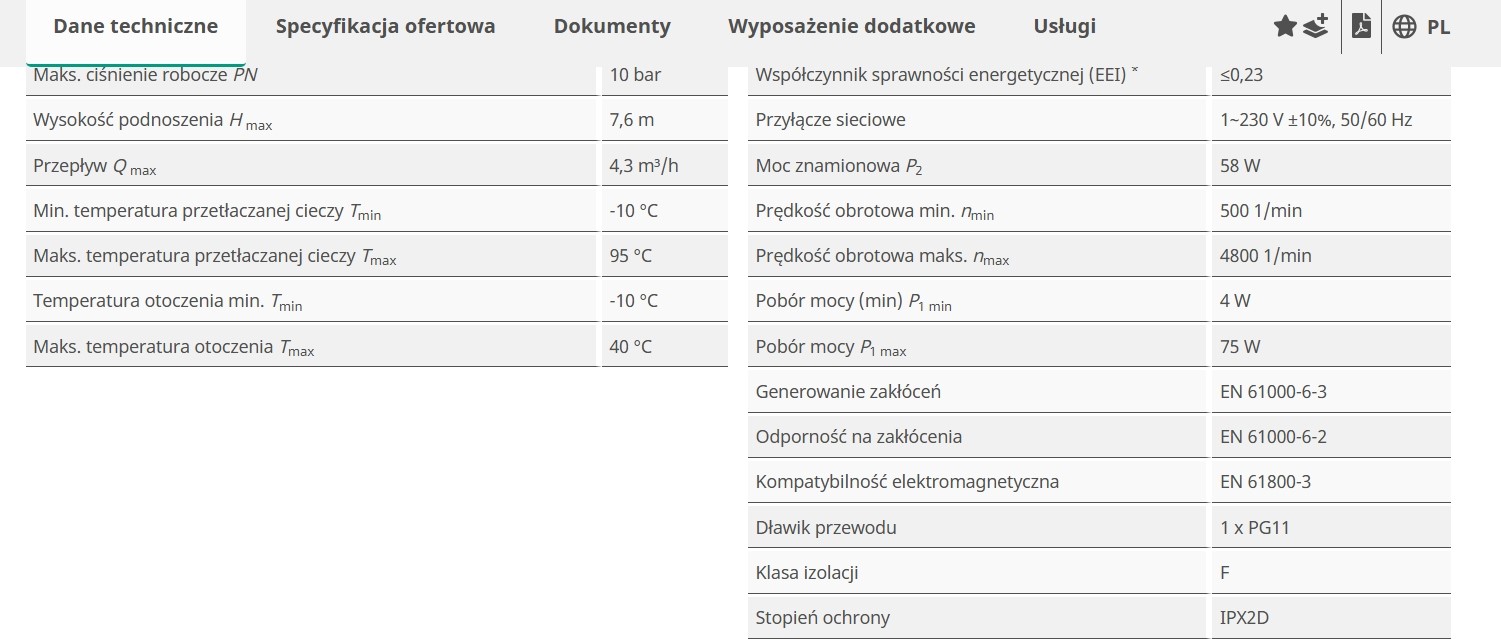The width and height of the screenshot is (1501, 639).
Task: Select the Stopień ochrony IPX2D value
Action: [x=1244, y=618]
